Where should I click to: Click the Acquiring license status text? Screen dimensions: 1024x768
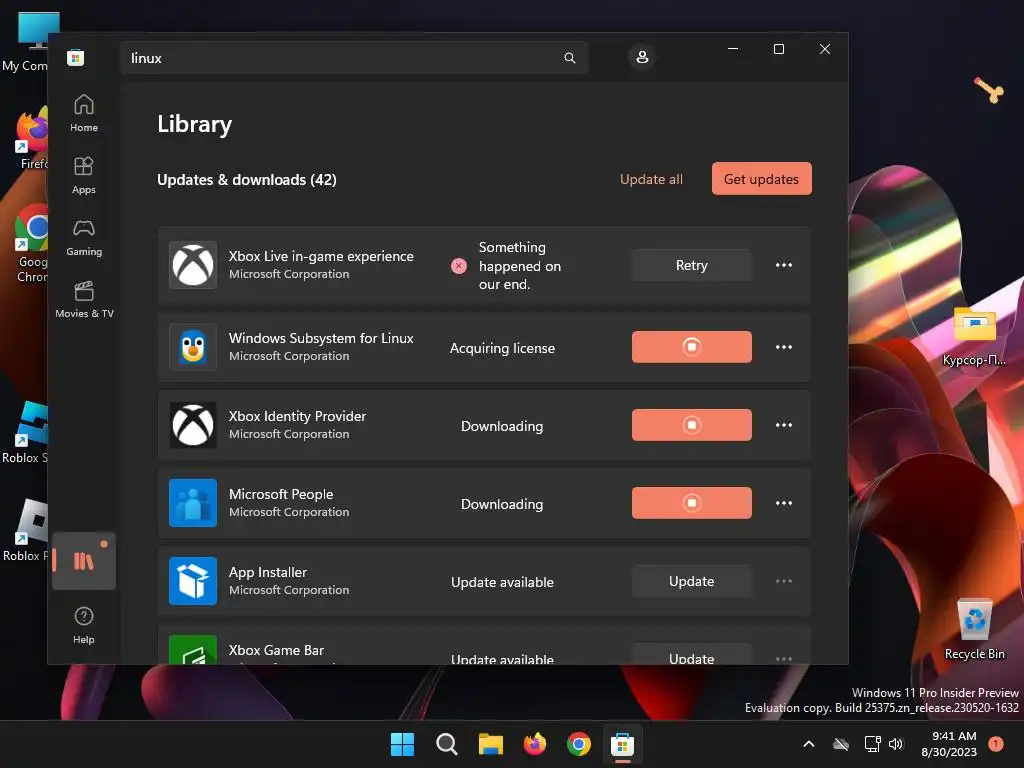pyautogui.click(x=502, y=348)
